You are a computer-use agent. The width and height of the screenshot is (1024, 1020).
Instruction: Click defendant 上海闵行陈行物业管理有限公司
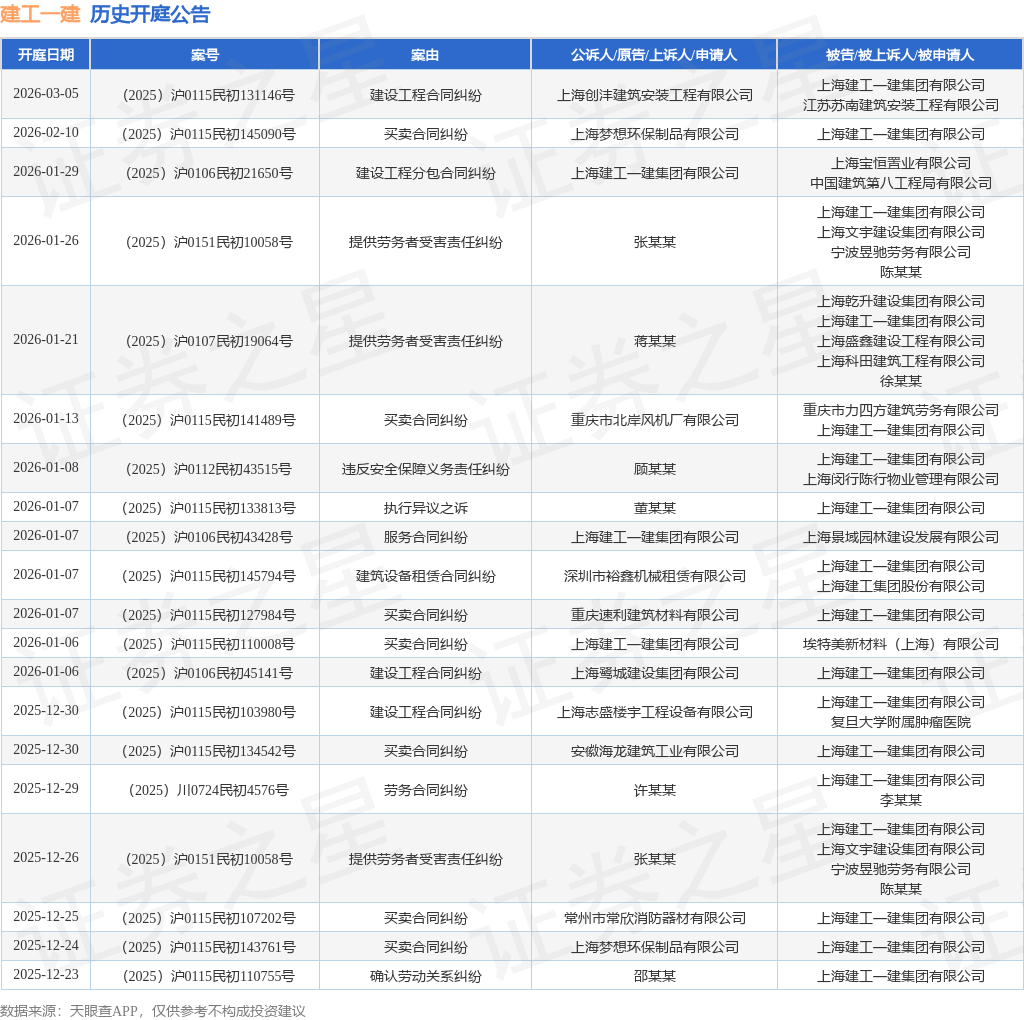pos(901,479)
